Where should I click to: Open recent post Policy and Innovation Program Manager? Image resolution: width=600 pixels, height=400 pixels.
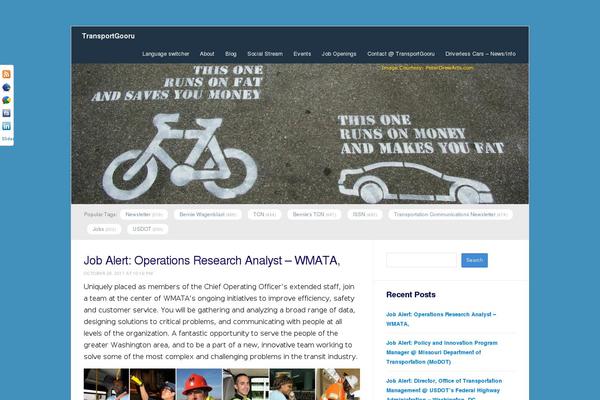(x=442, y=352)
